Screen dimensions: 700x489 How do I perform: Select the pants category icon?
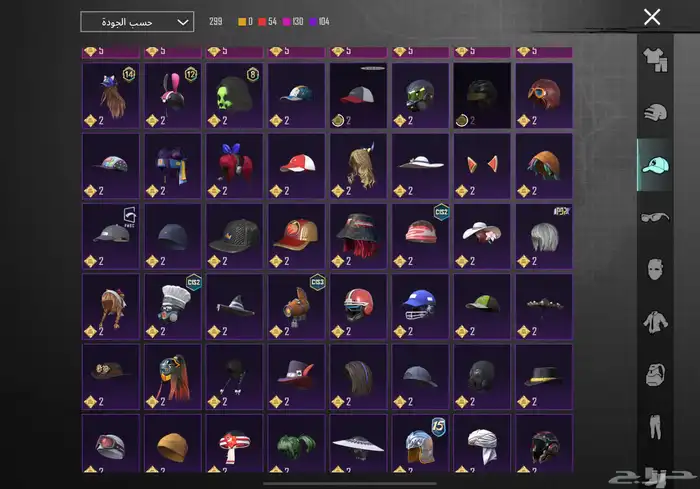tap(655, 427)
